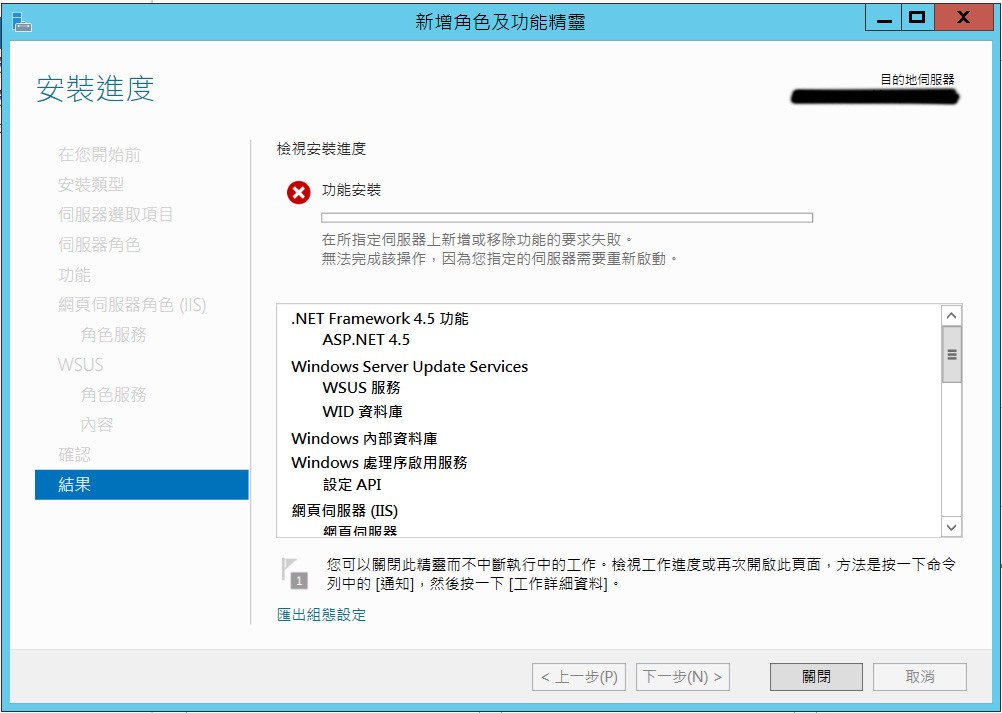
Task: Click the 設定 API entry
Action: coord(352,485)
